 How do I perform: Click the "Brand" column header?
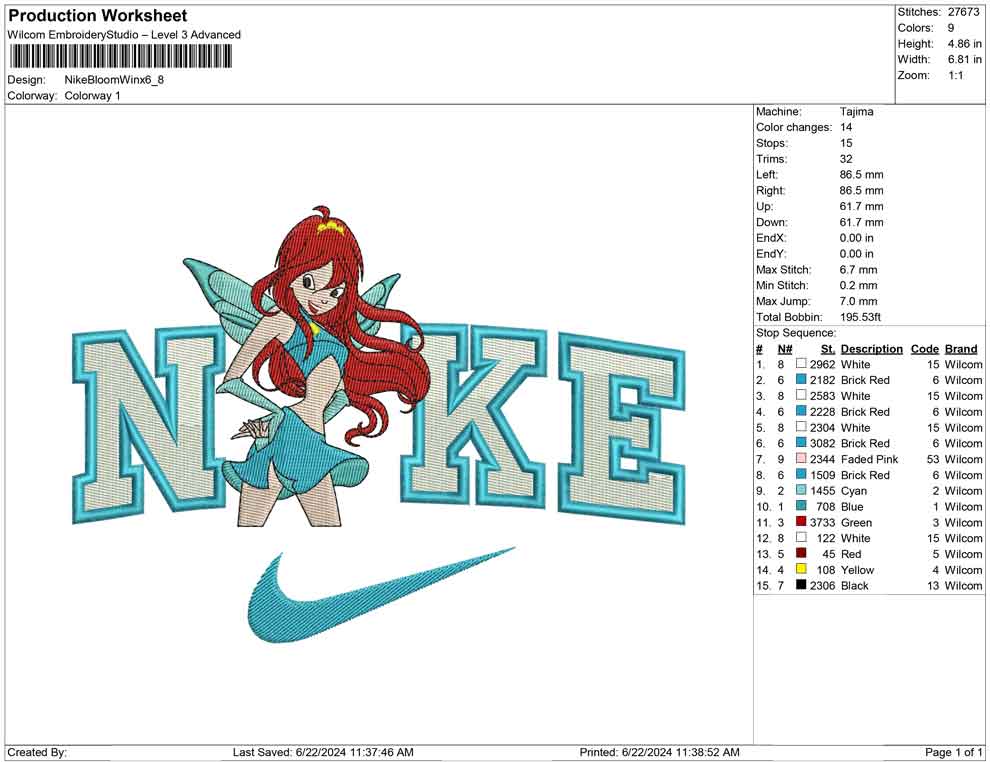point(961,348)
